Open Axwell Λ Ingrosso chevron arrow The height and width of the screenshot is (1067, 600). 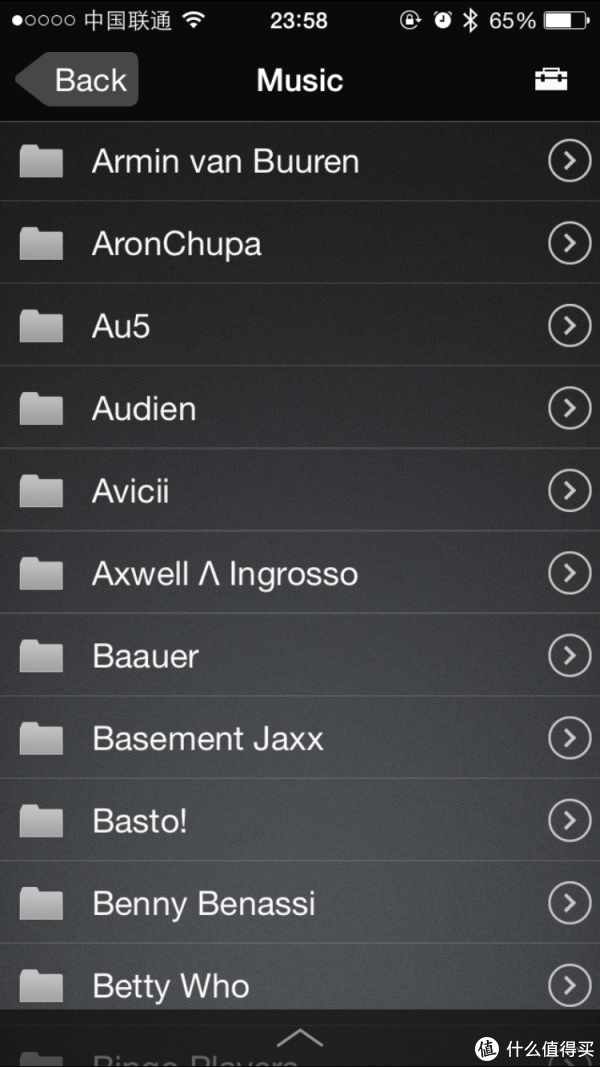click(x=569, y=573)
